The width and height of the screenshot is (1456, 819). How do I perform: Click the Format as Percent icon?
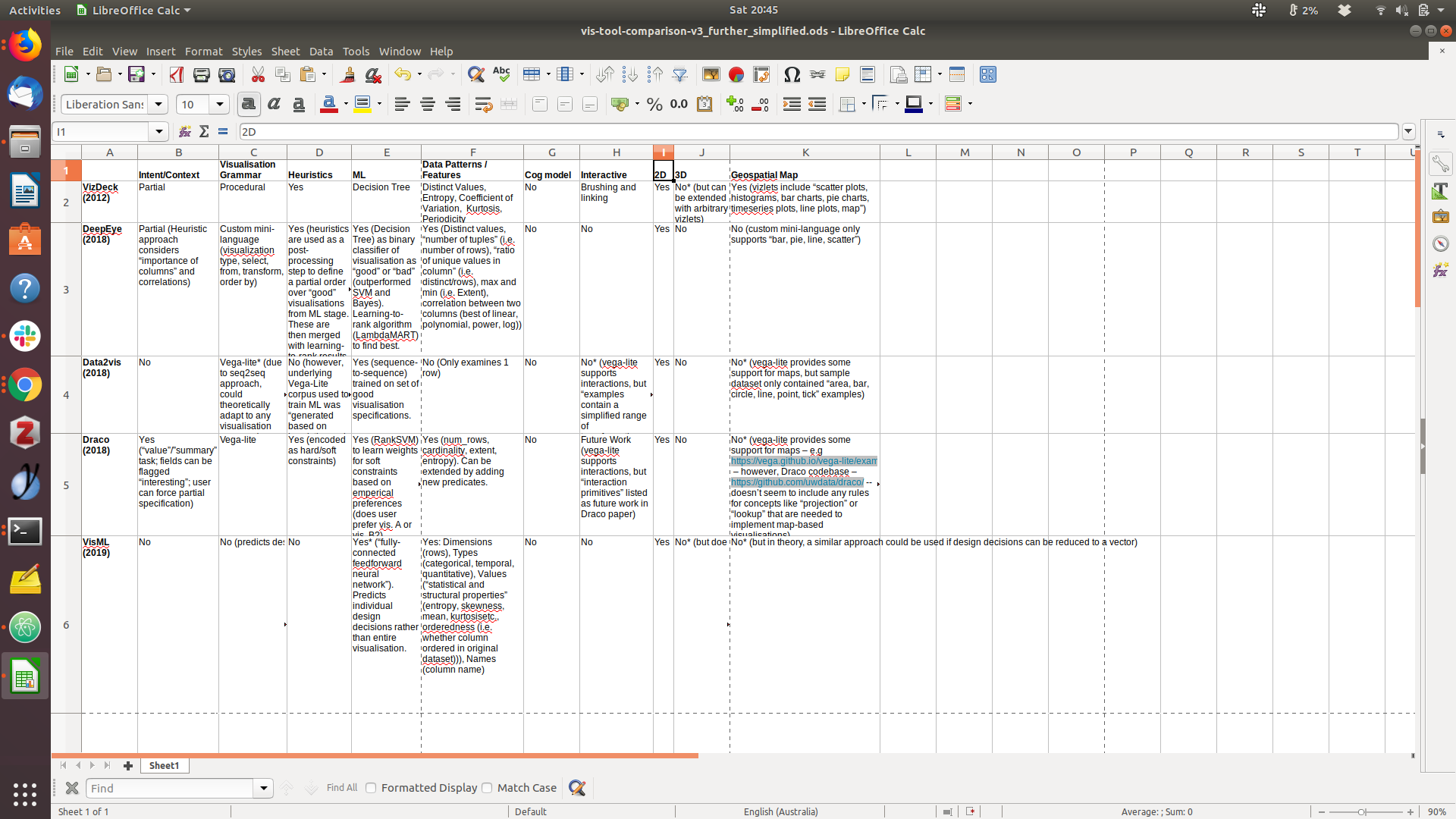click(654, 105)
